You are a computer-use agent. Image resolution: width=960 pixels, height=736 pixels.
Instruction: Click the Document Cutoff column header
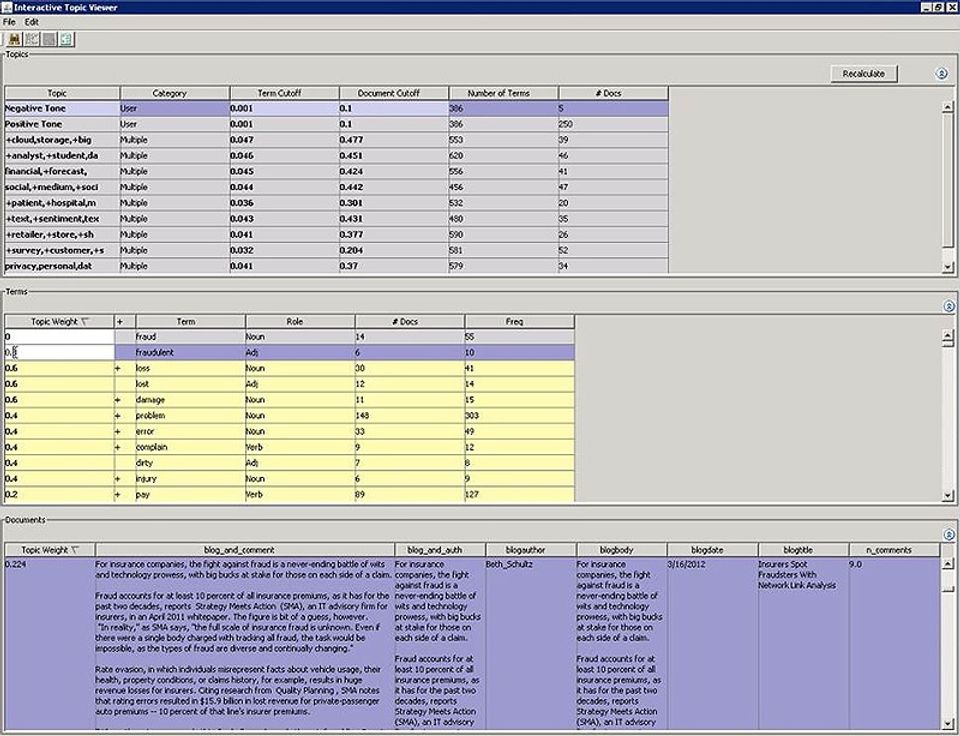(394, 93)
